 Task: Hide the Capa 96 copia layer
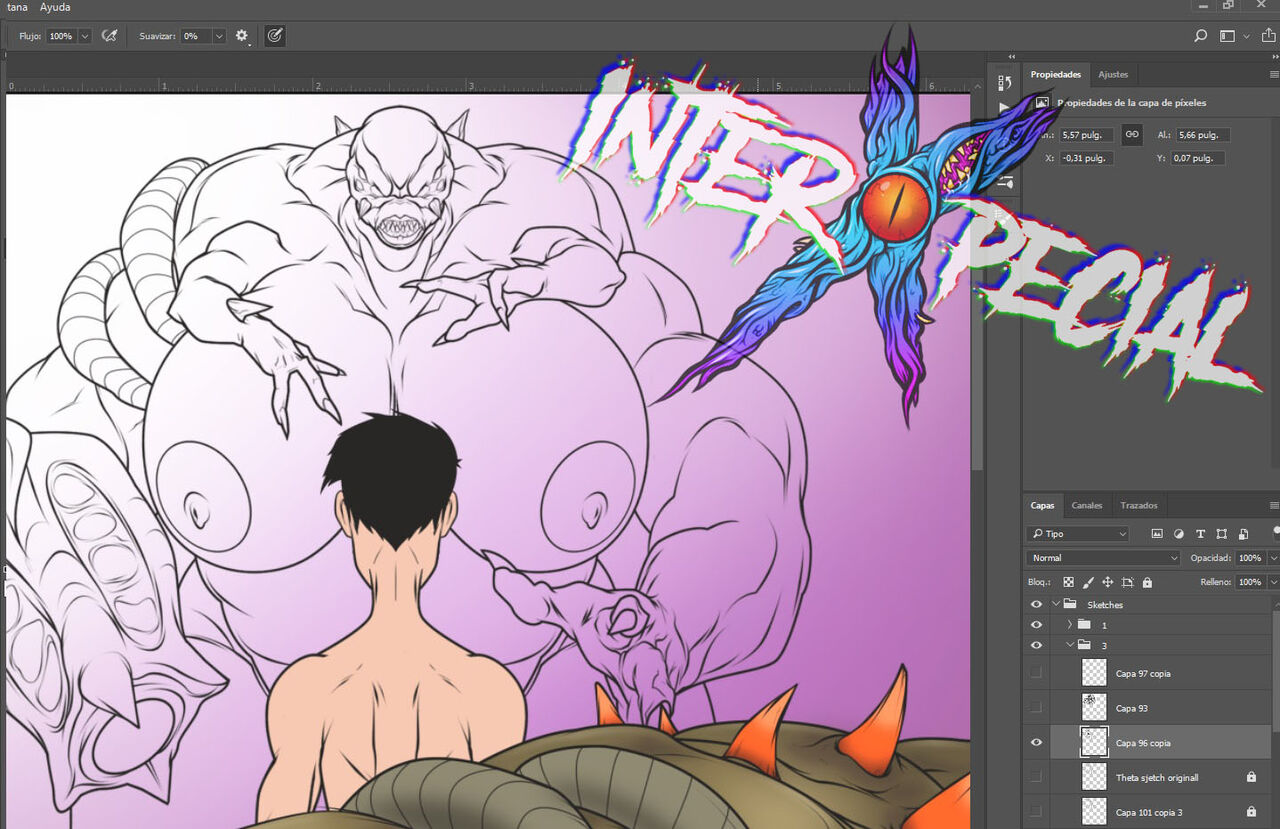(1036, 743)
